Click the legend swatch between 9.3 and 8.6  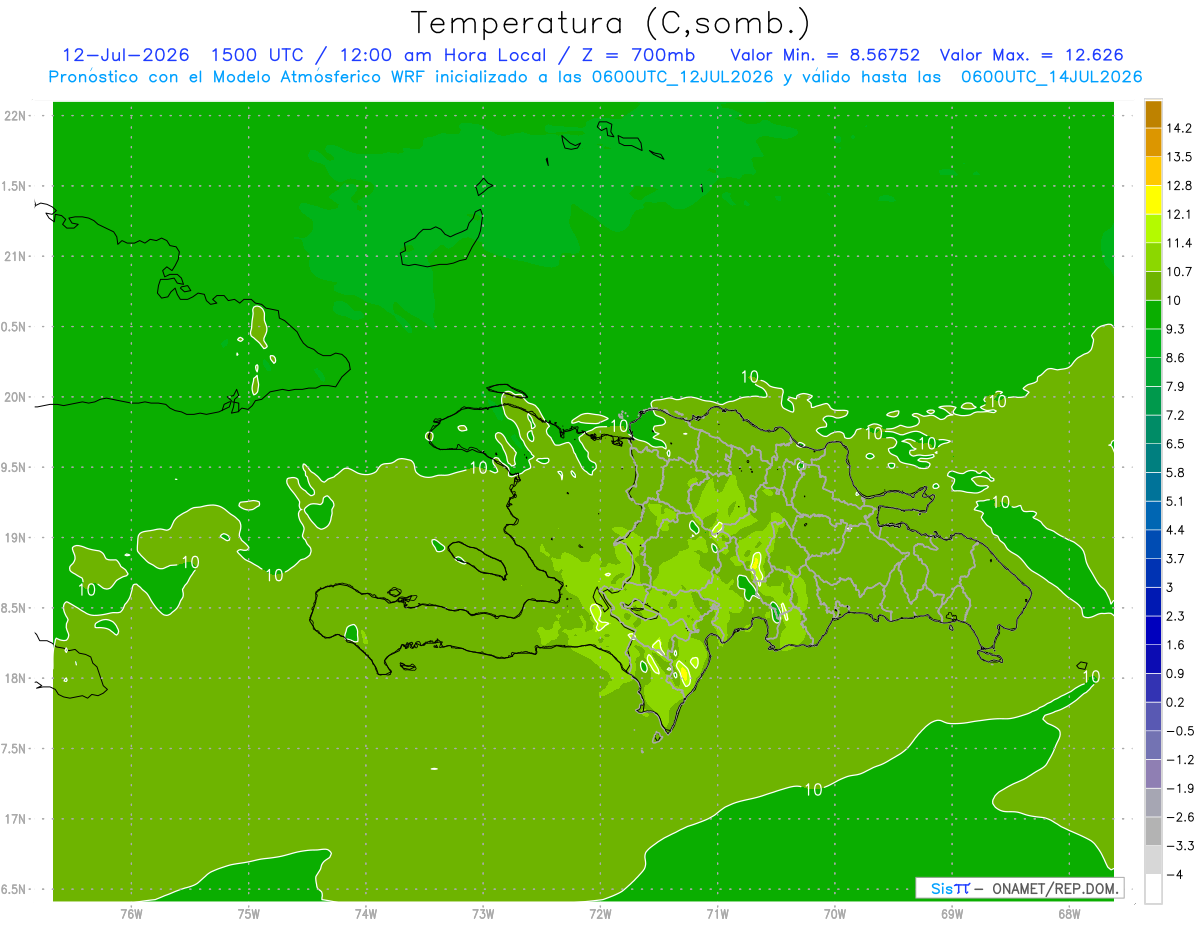(x=1153, y=343)
